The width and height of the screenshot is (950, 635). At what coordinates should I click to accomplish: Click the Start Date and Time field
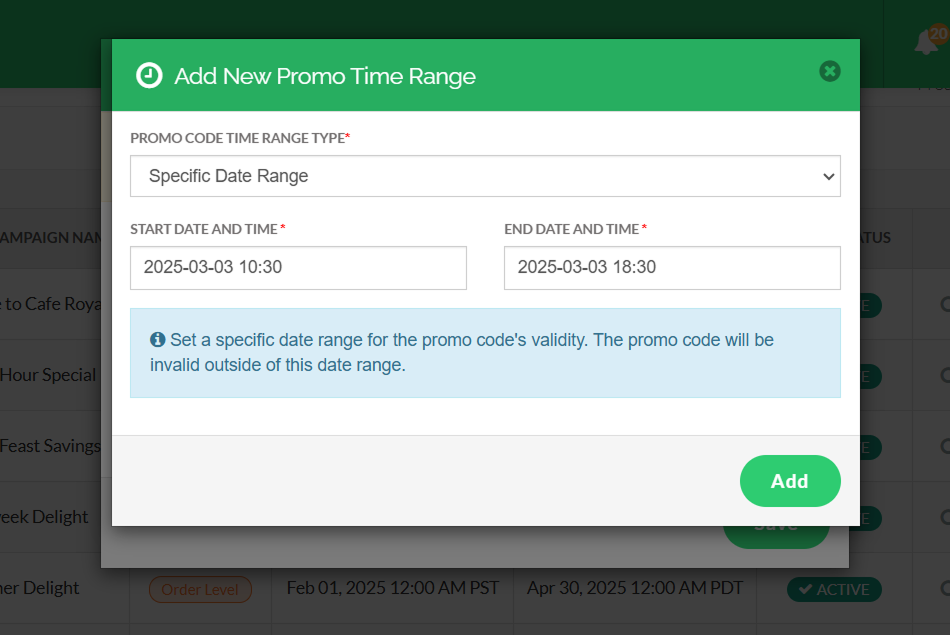point(298,268)
